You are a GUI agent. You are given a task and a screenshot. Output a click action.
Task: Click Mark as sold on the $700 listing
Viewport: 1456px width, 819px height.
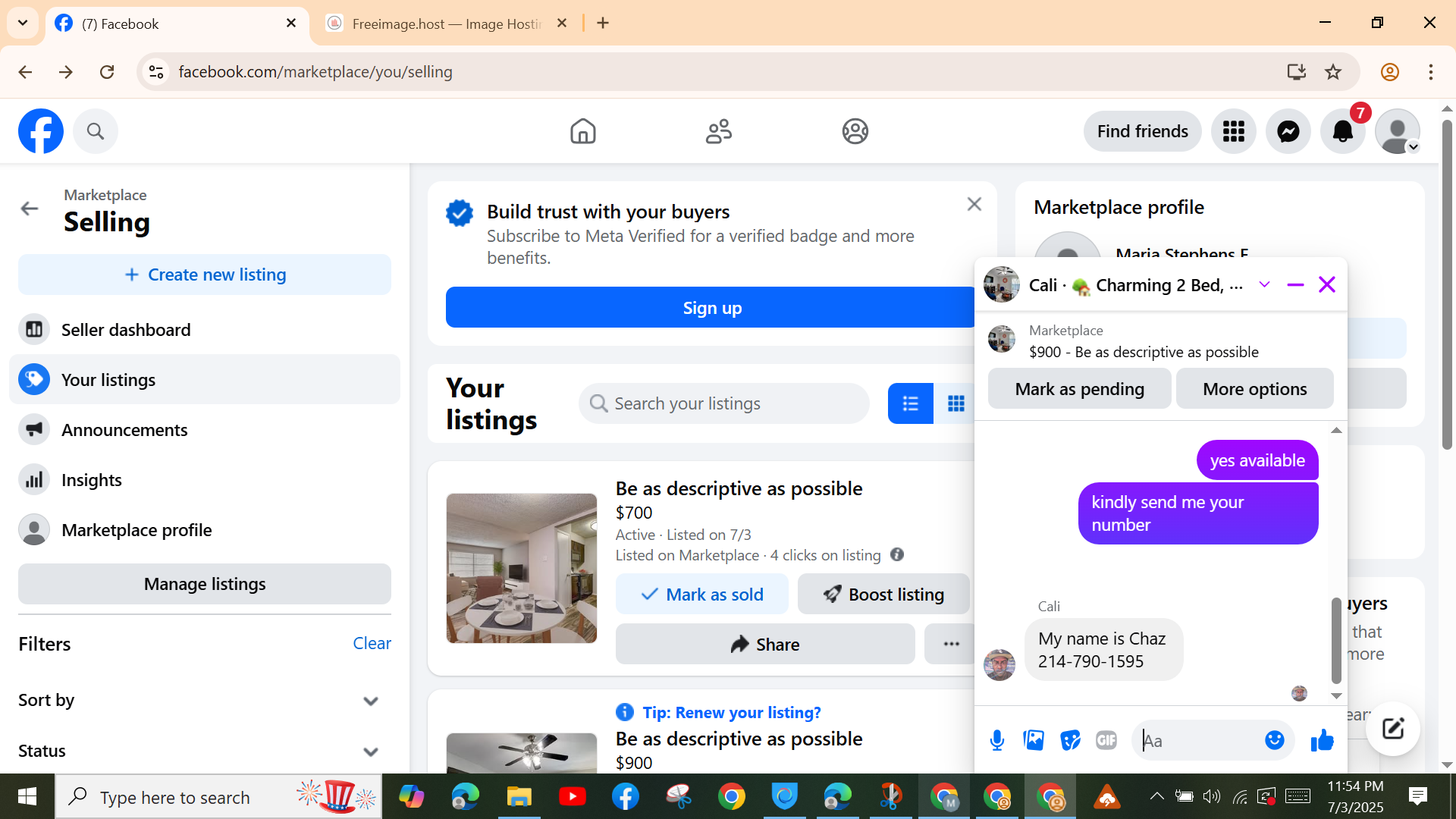(701, 595)
